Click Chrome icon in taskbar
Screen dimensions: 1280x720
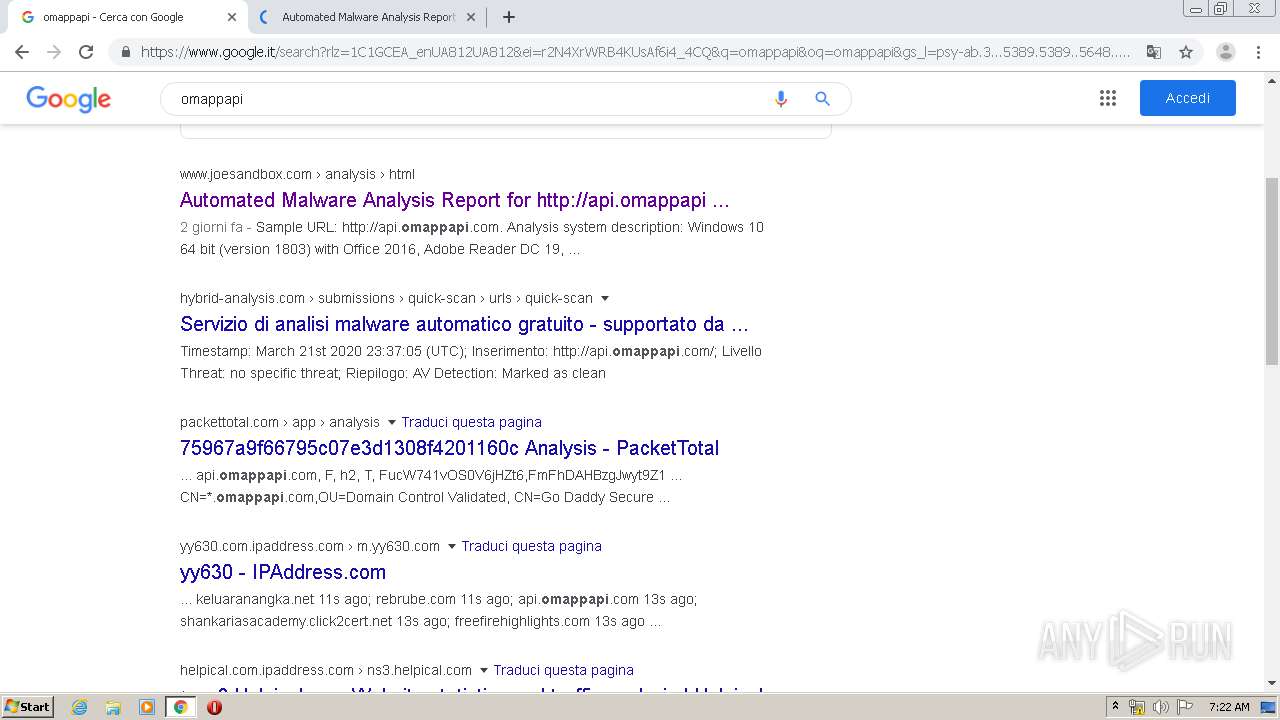point(180,707)
